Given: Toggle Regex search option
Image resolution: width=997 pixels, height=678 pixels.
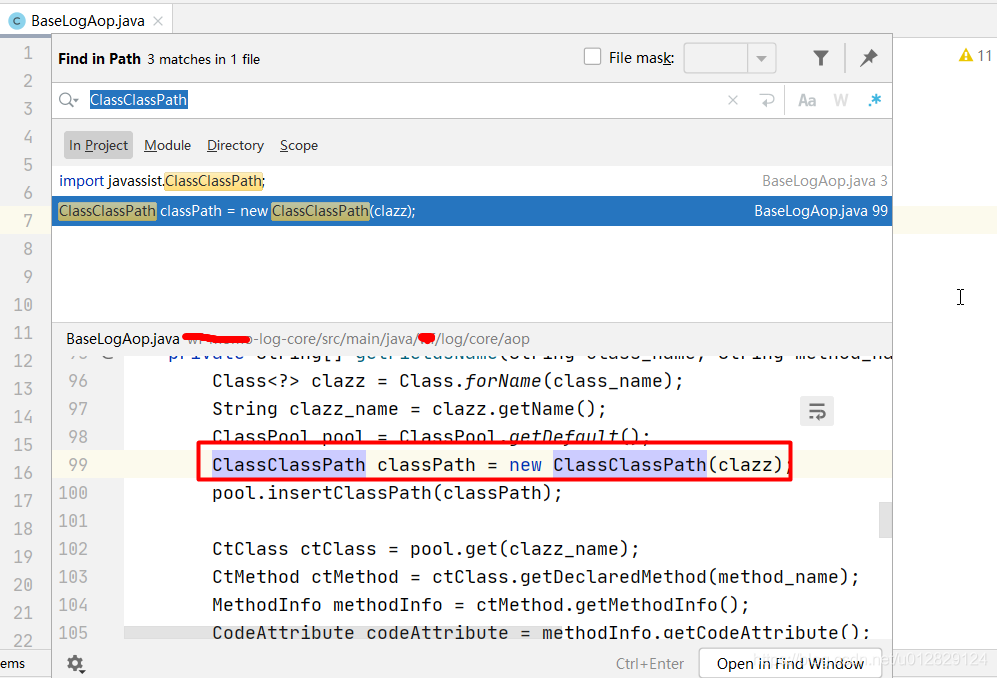Looking at the screenshot, I should tap(875, 100).
